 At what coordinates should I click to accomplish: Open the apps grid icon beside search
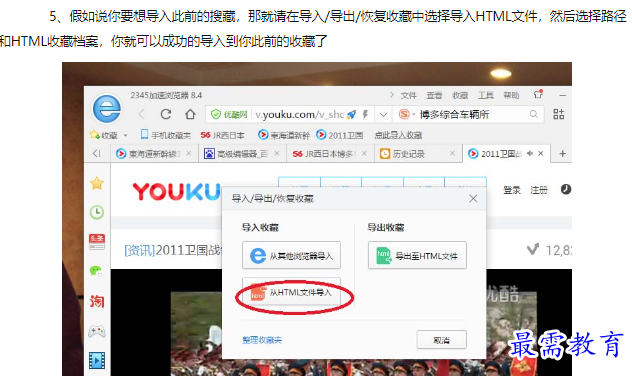pyautogui.click(x=559, y=114)
